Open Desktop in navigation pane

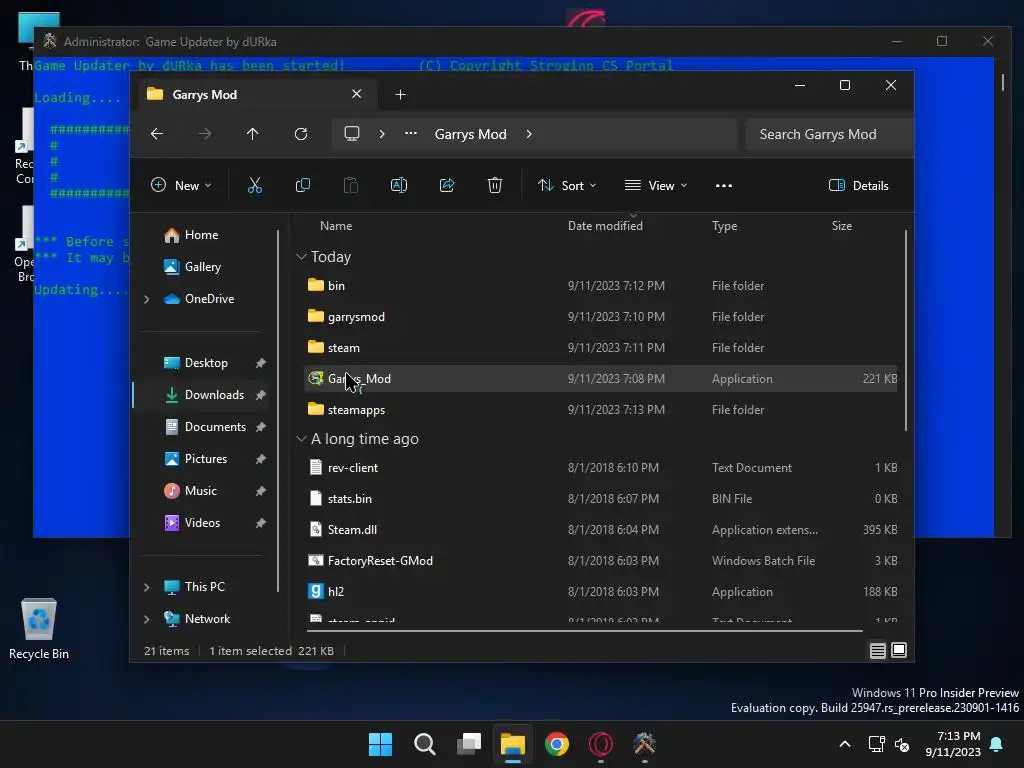tap(206, 363)
